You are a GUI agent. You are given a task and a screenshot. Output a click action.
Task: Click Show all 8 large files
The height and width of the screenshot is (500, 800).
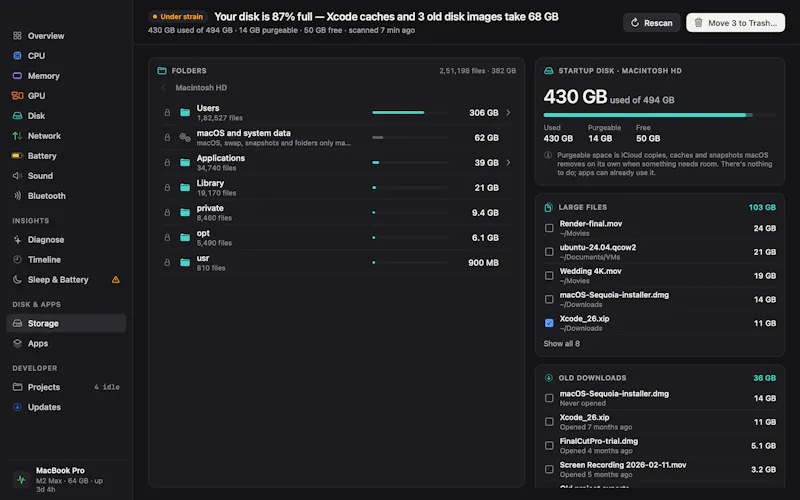[561, 343]
